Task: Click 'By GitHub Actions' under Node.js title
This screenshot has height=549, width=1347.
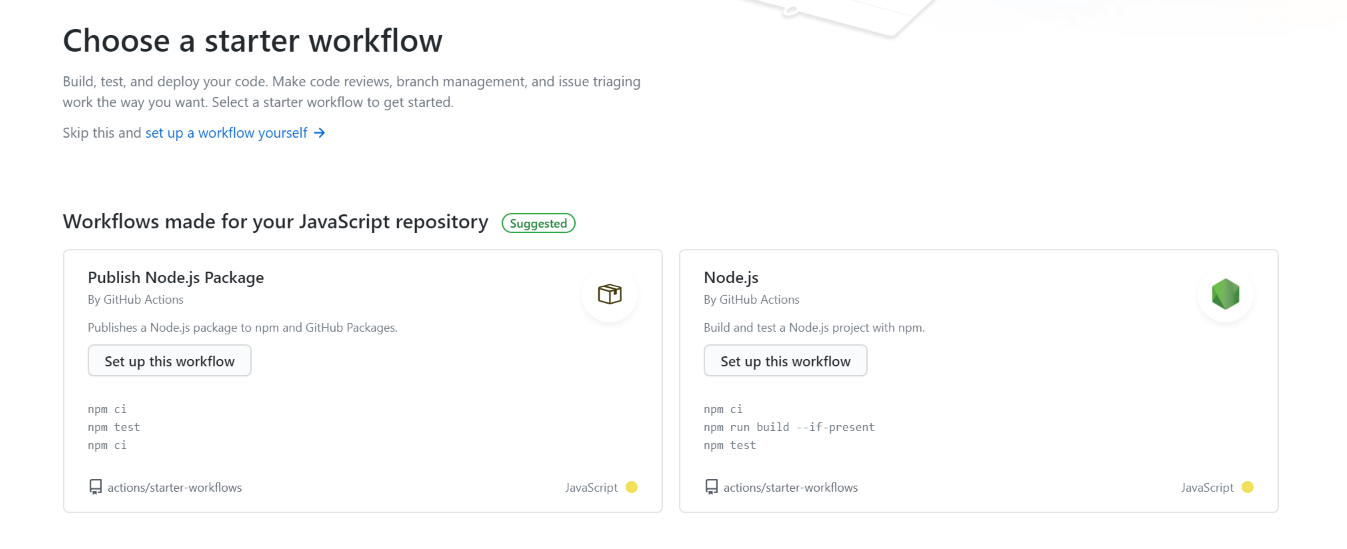Action: point(752,299)
